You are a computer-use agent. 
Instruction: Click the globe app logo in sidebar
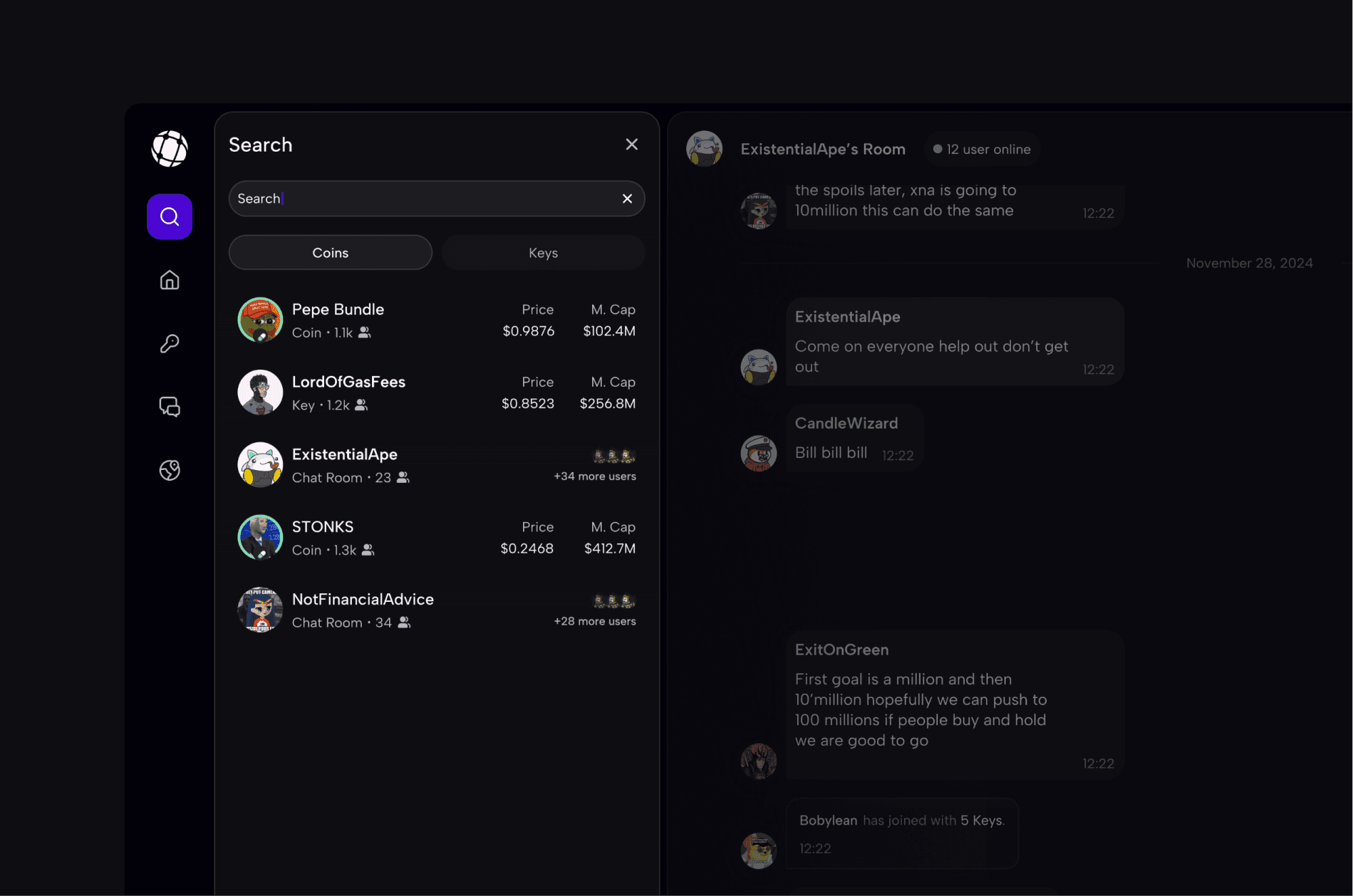pyautogui.click(x=170, y=149)
